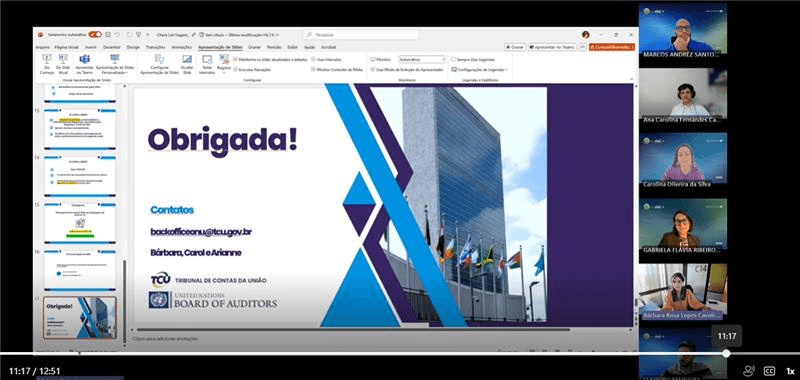Switch to Página Inicial tab
The image size is (800, 380).
click(66, 47)
